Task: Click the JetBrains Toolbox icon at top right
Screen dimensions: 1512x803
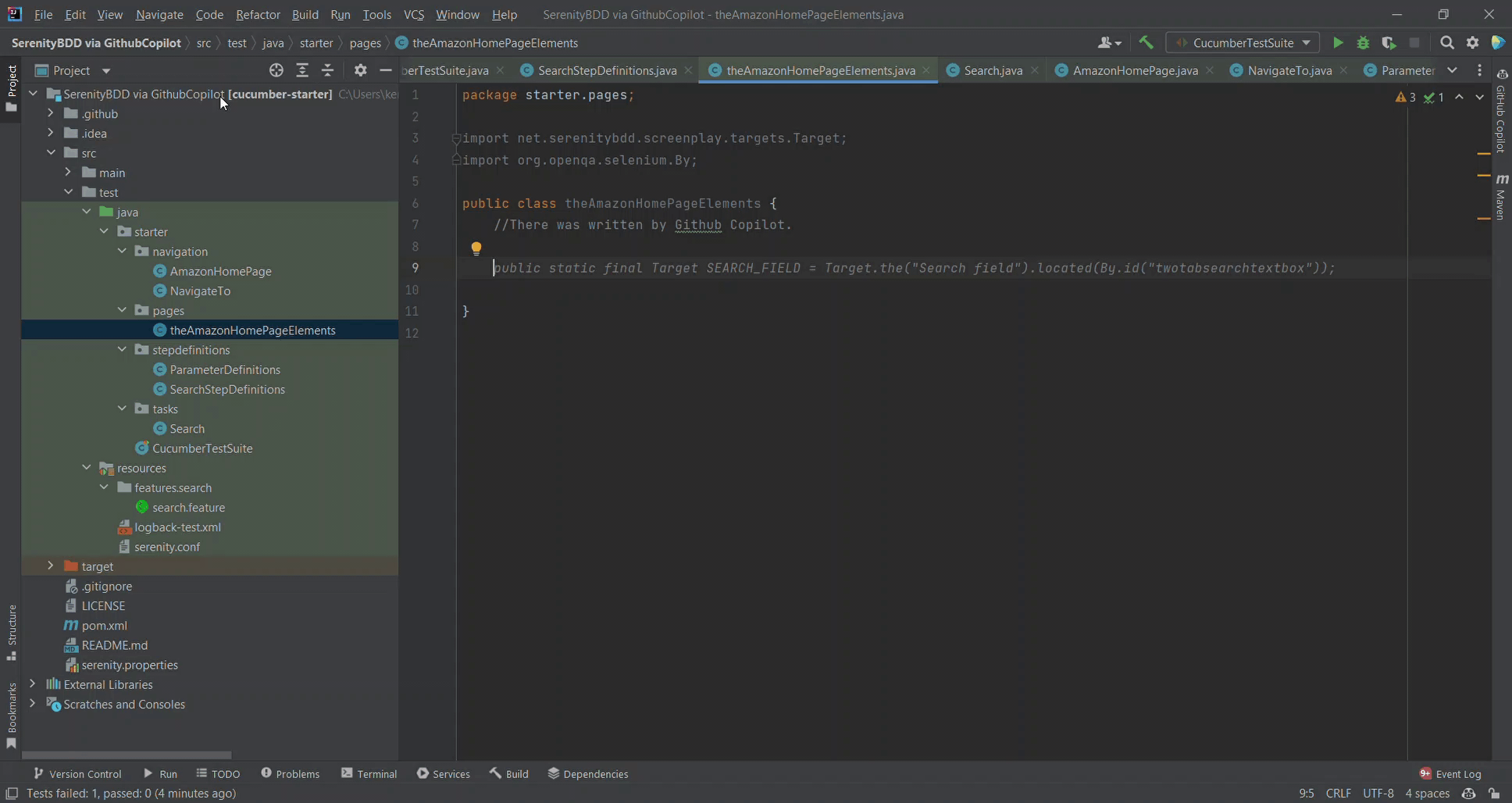Action: [1498, 43]
